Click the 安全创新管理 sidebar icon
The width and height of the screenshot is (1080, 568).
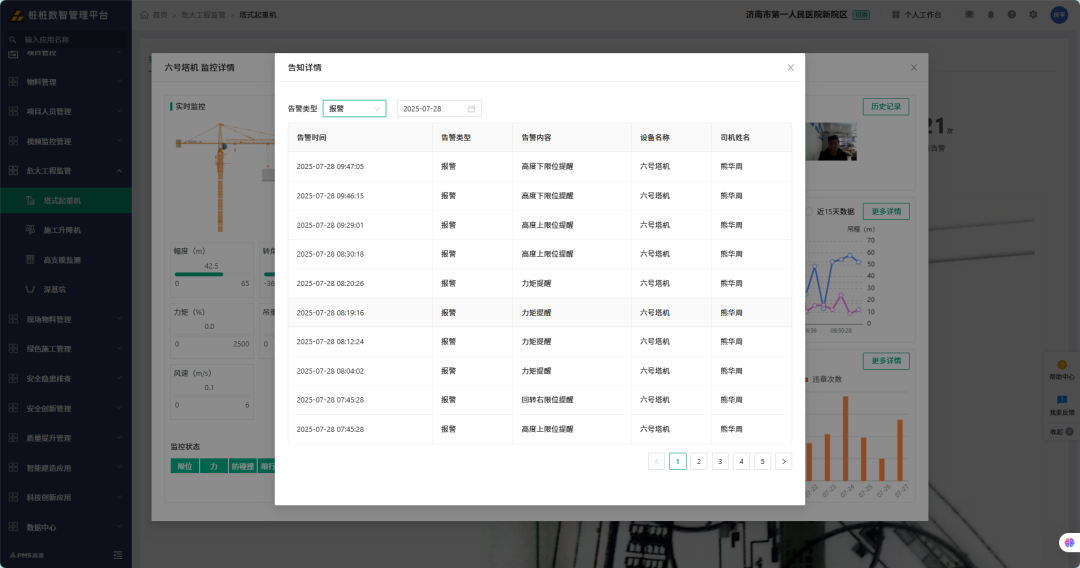click(x=13, y=408)
